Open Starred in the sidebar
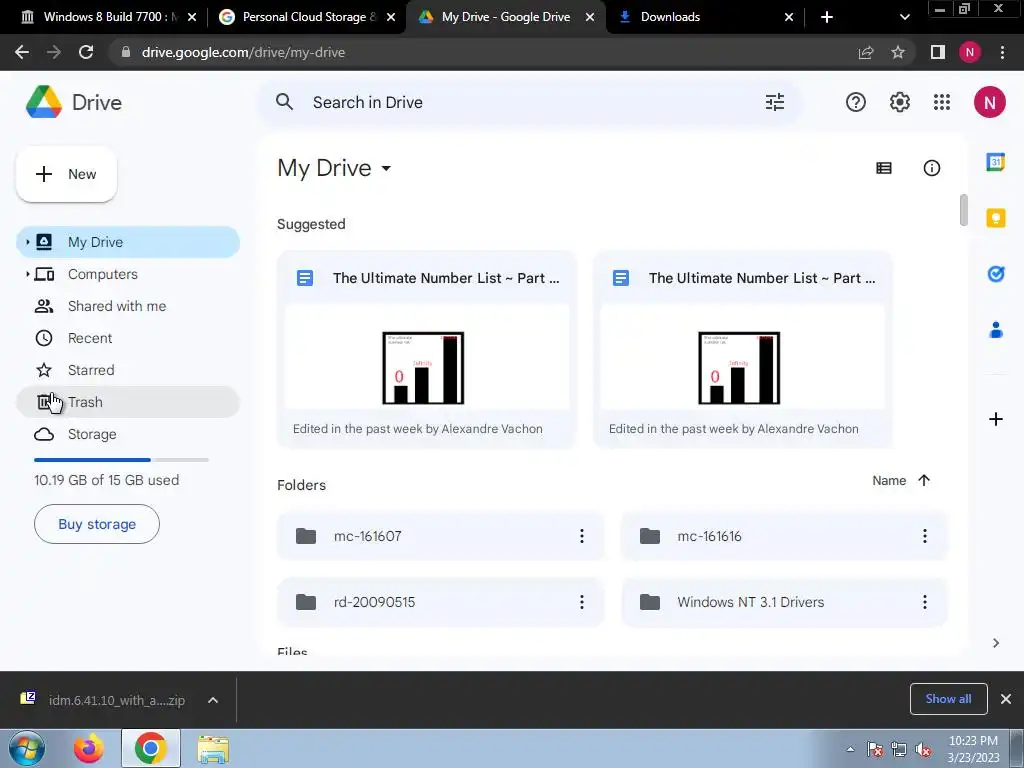This screenshot has height=768, width=1024. [128, 370]
